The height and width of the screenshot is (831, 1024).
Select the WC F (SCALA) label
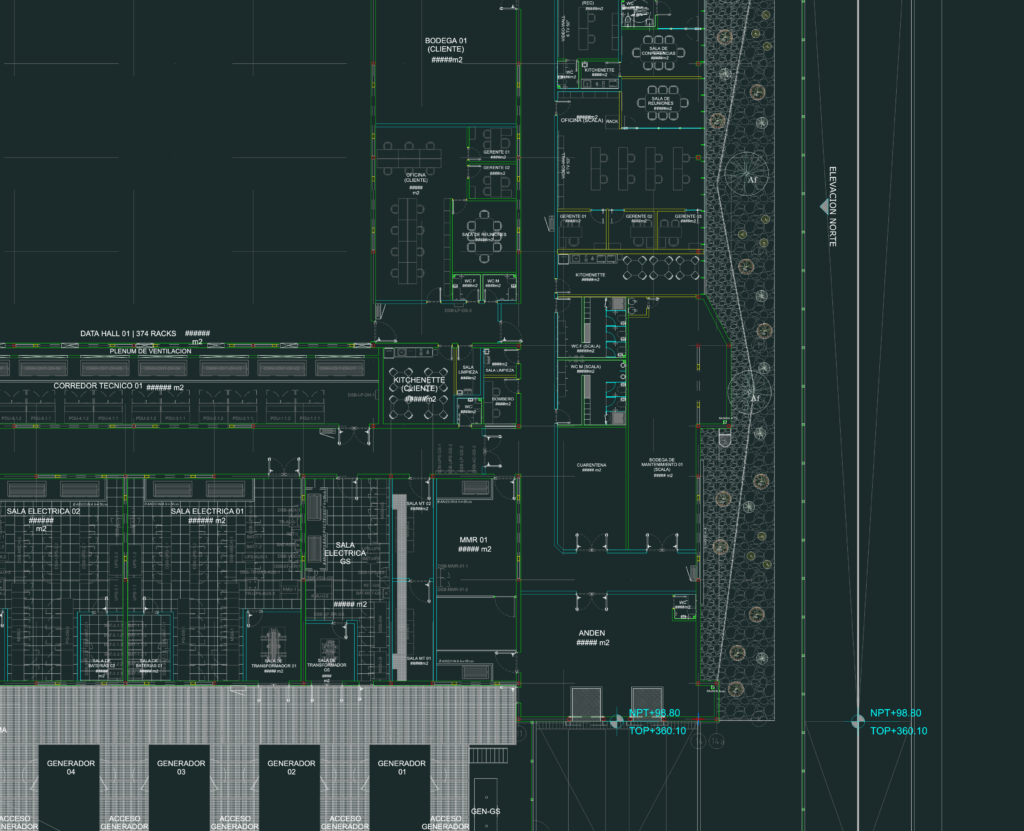coord(586,346)
